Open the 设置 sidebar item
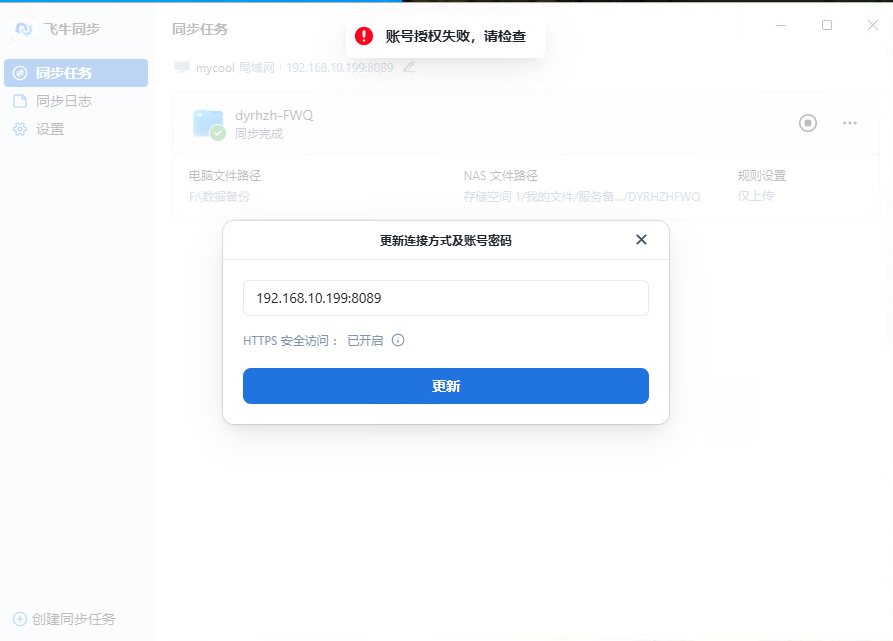Viewport: 893px width, 641px height. tap(76, 129)
